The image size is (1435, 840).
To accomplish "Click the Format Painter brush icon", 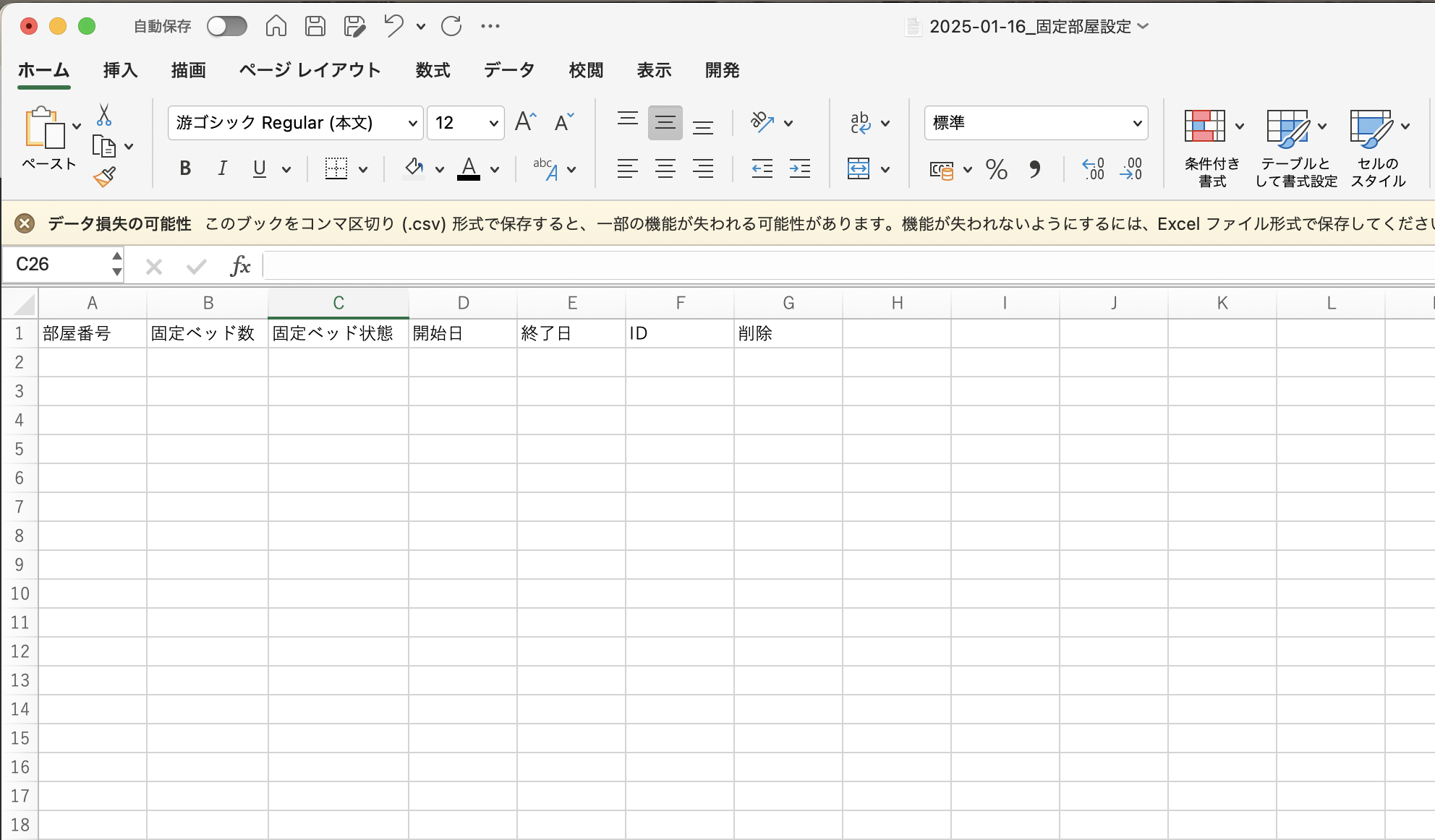I will tap(104, 176).
